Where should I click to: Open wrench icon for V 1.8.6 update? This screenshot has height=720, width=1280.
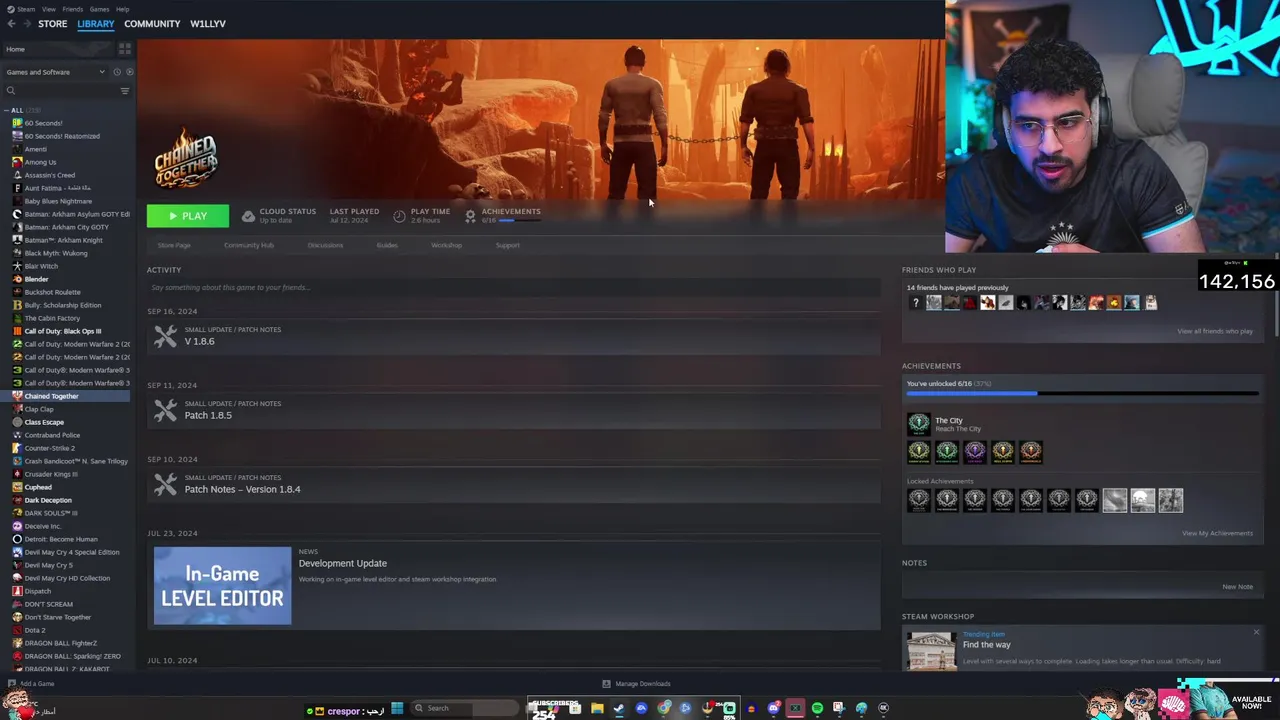pyautogui.click(x=165, y=337)
